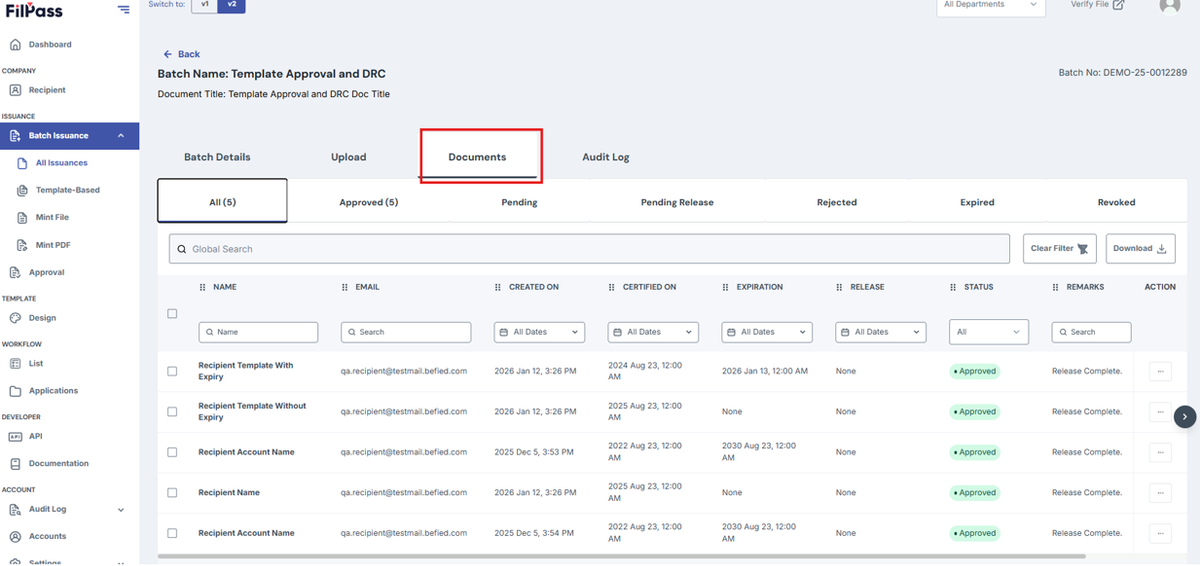
Task: Focus the Remarks column search field
Action: (x=1091, y=332)
